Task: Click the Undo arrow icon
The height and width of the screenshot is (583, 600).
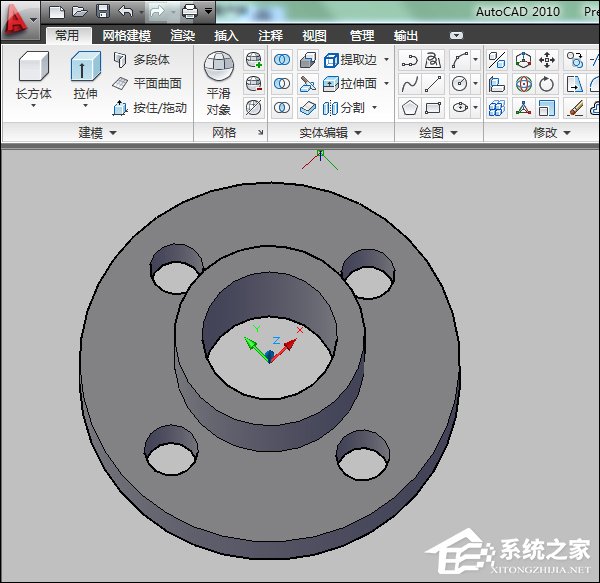Action: [125, 12]
